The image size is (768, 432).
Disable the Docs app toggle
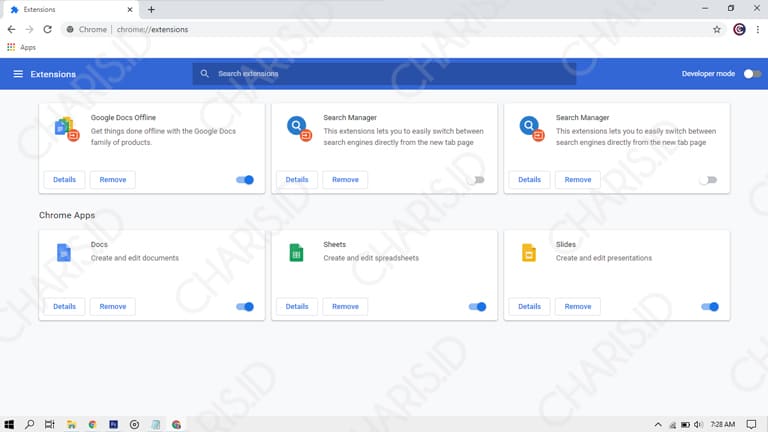(245, 307)
